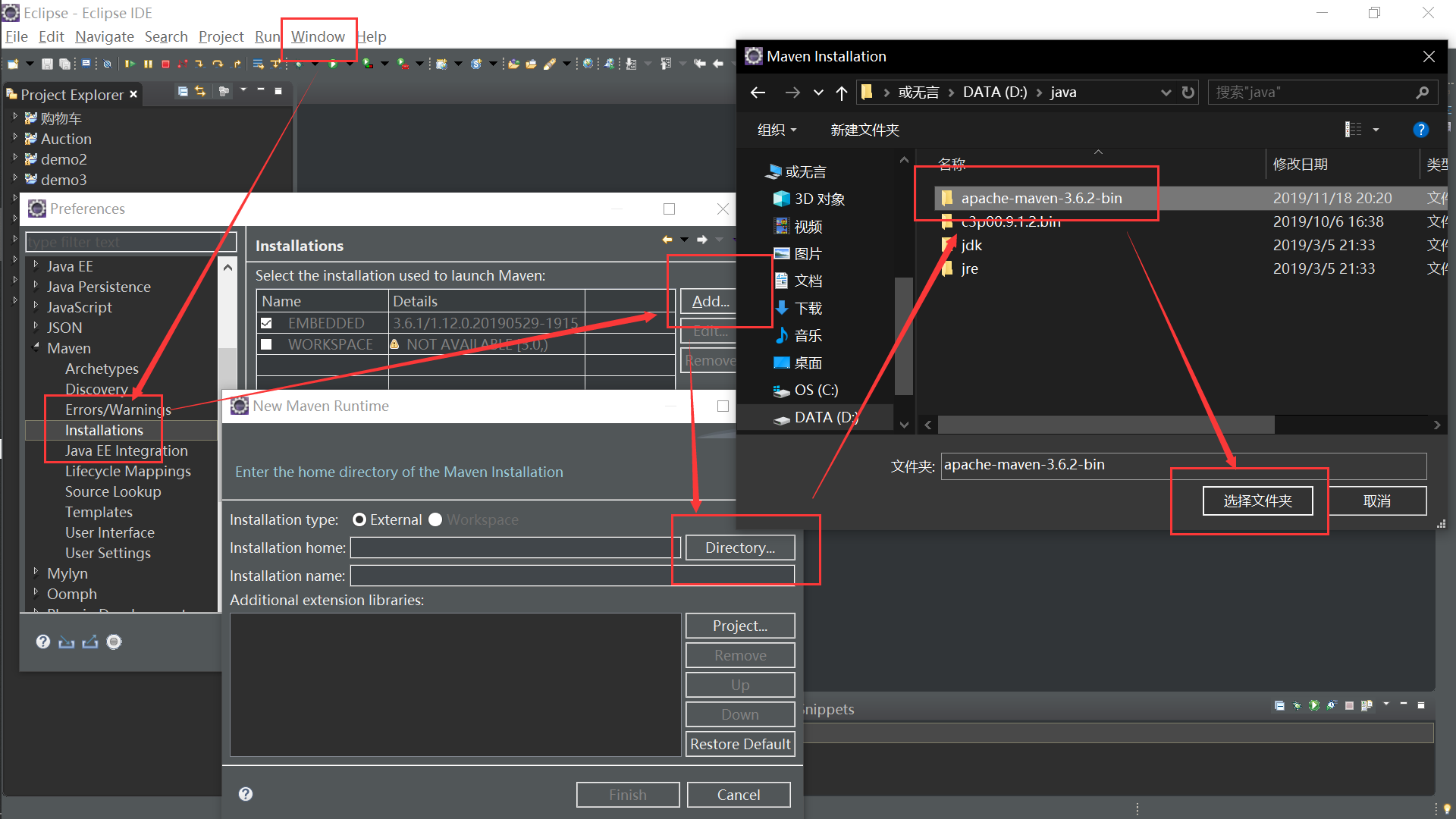Open the Window menu
Image resolution: width=1456 pixels, height=819 pixels.
pyautogui.click(x=318, y=36)
